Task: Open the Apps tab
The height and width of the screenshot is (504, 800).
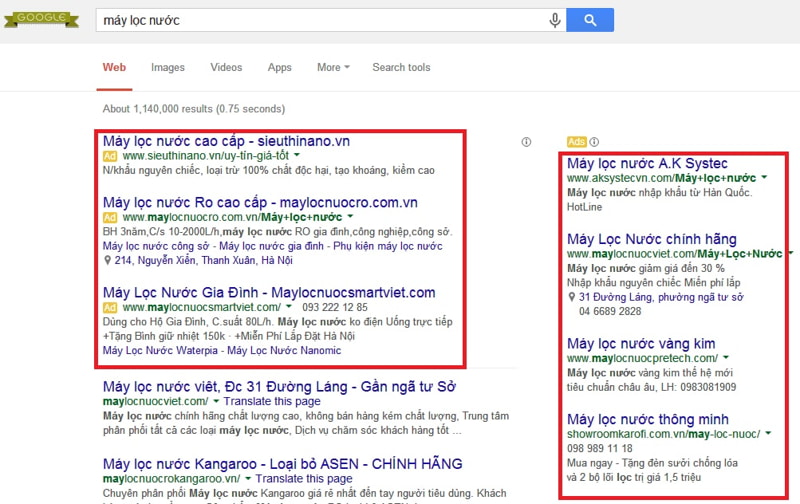Action: (x=280, y=68)
